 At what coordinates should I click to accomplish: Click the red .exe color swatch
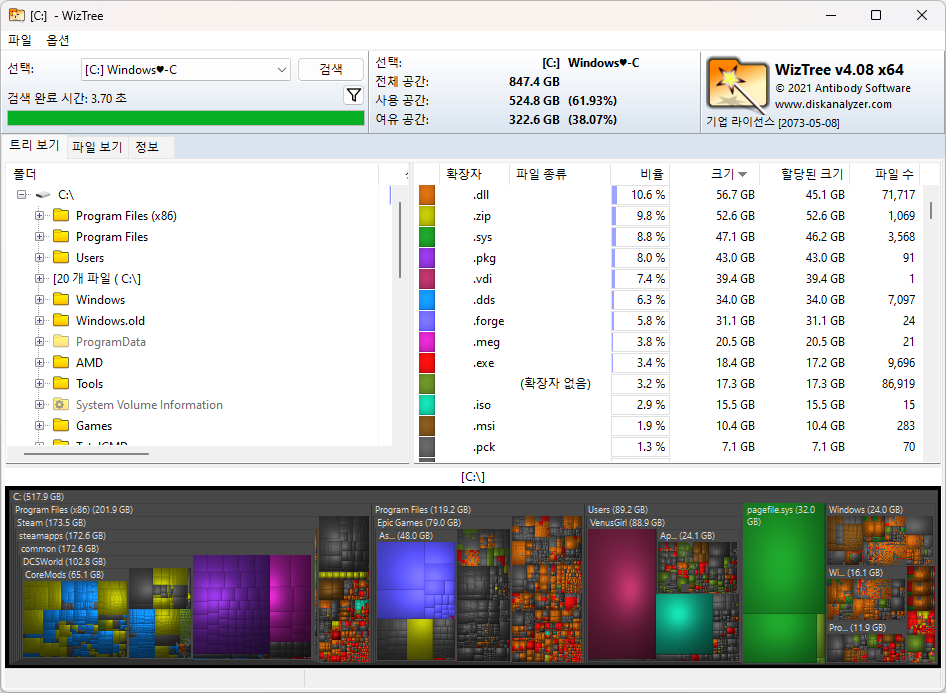click(427, 362)
